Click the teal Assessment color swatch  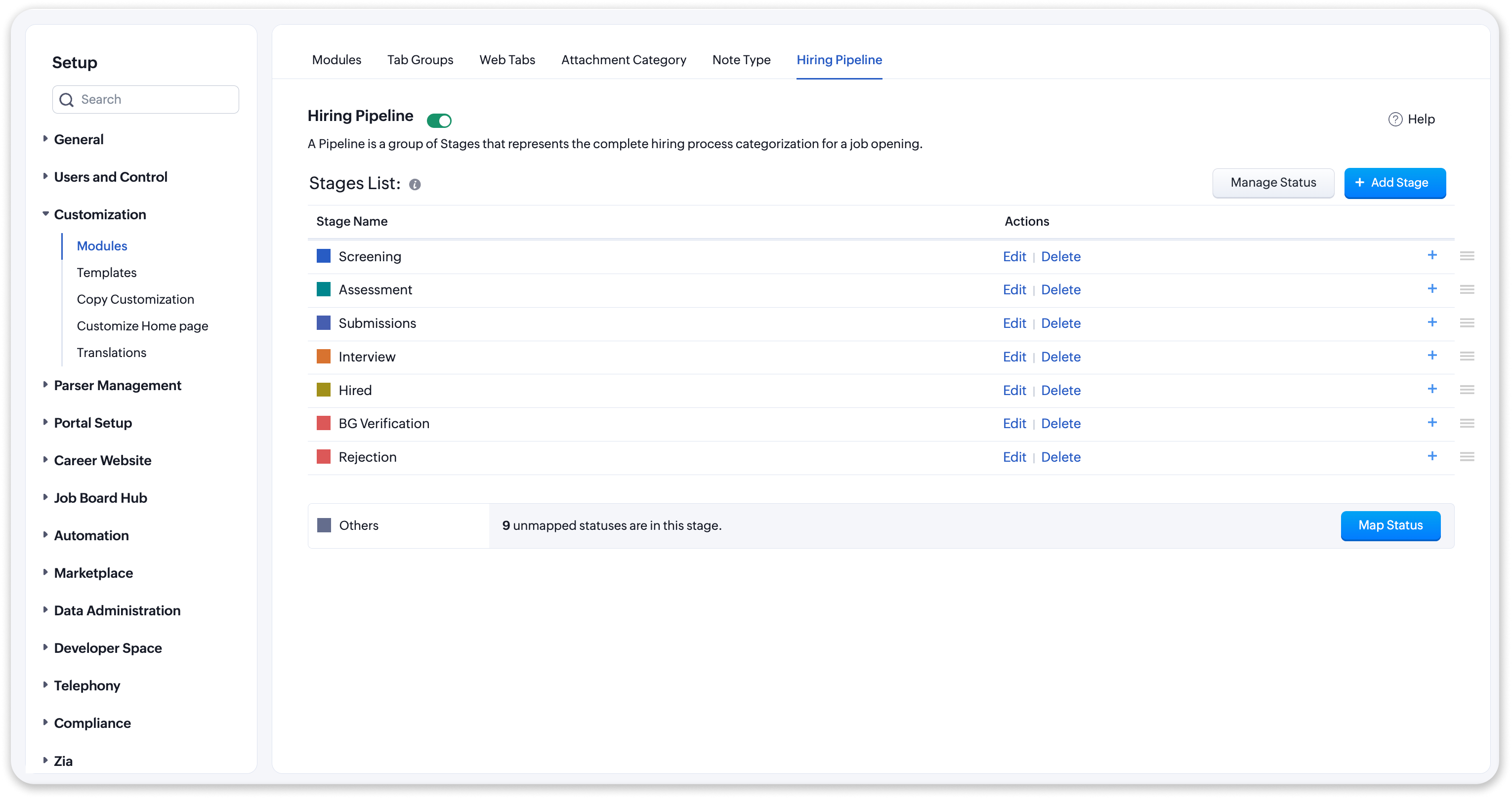[x=324, y=289]
